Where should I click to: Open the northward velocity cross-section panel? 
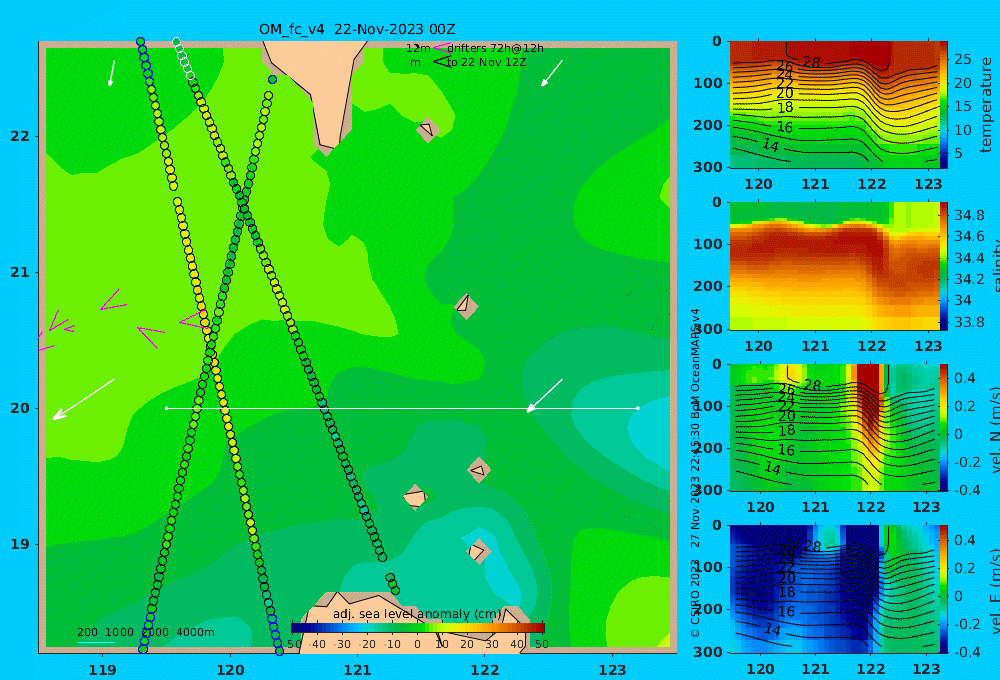click(834, 427)
